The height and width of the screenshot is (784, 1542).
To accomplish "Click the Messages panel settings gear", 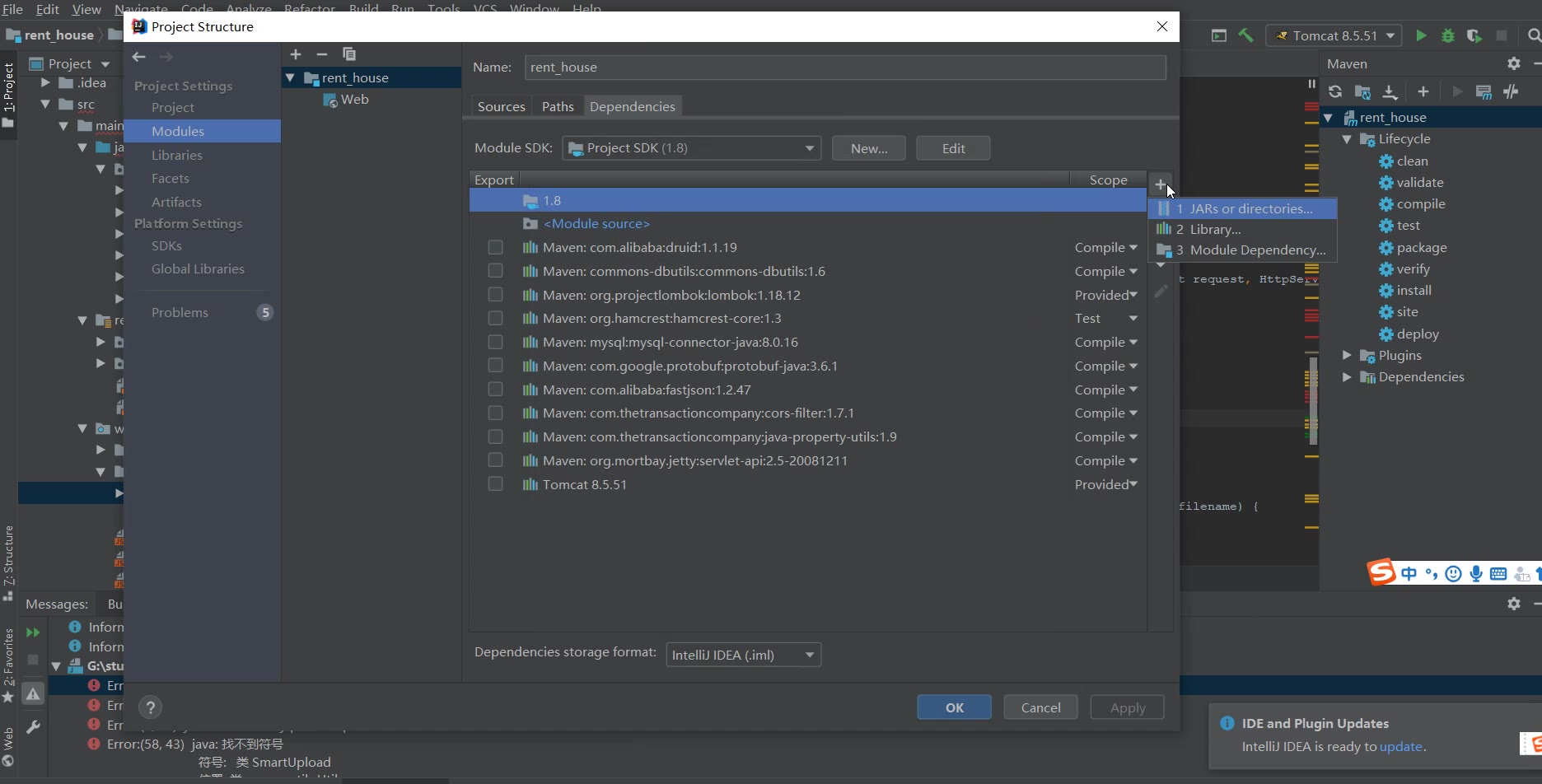I will tap(1513, 604).
